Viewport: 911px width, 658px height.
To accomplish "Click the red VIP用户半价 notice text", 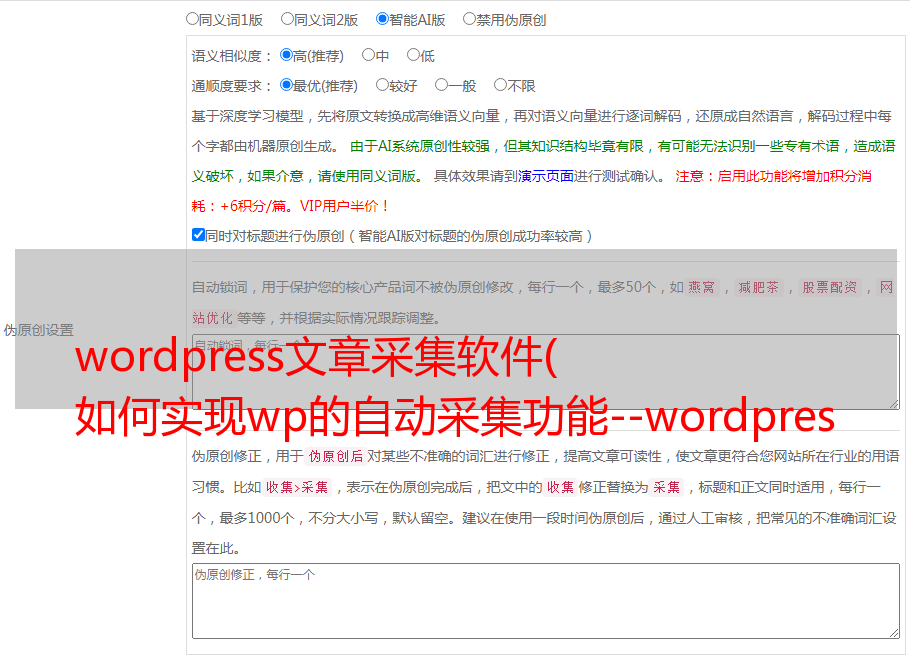I will click(344, 206).
